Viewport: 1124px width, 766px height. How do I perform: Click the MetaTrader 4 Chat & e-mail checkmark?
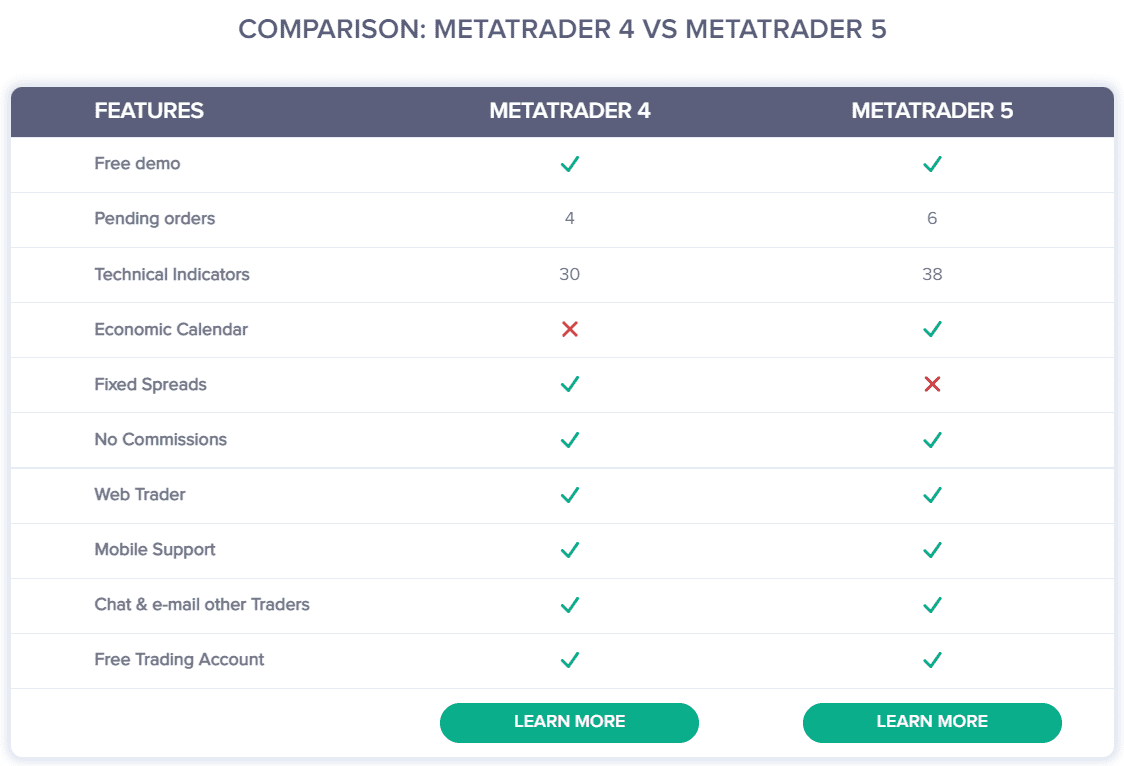[570, 605]
